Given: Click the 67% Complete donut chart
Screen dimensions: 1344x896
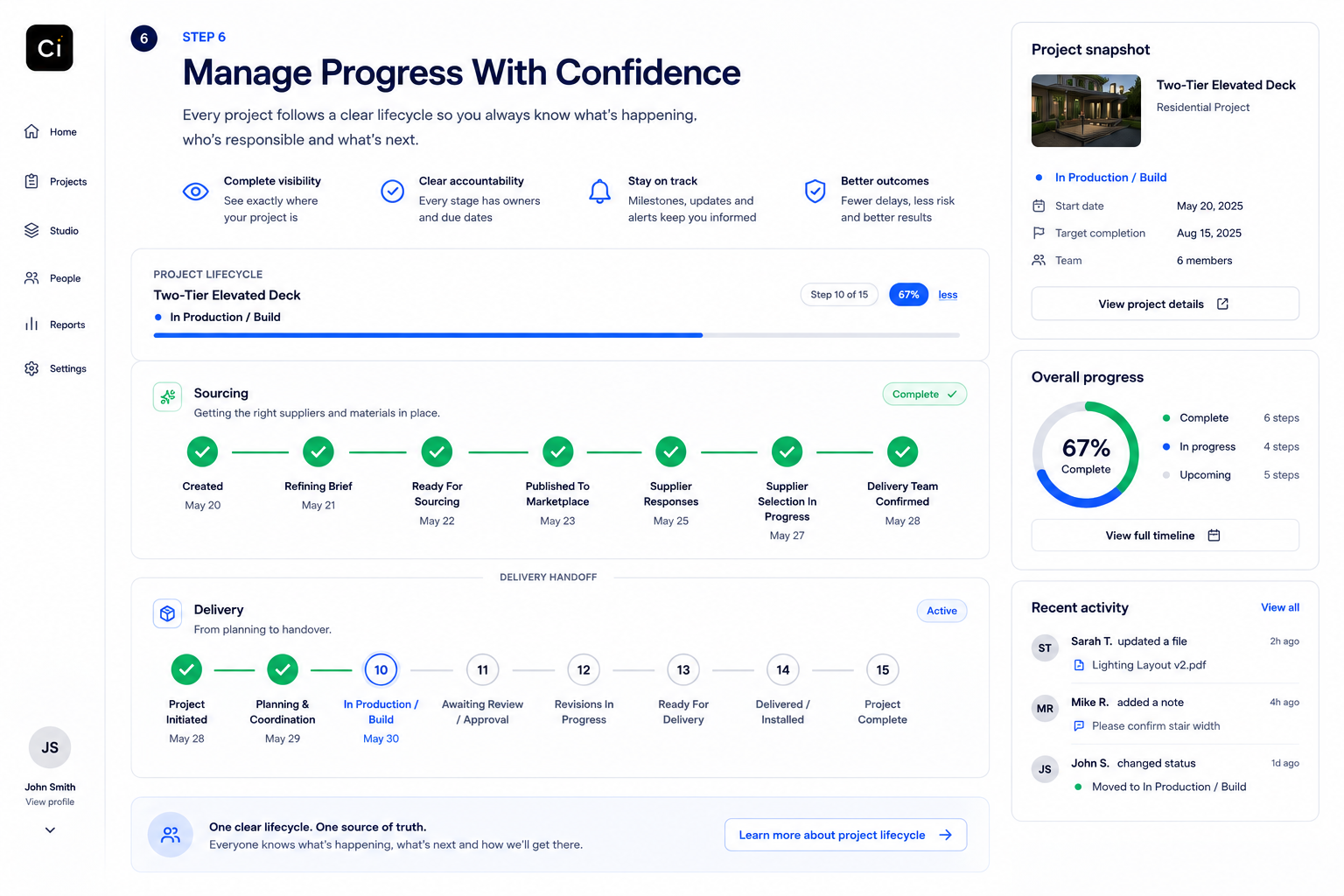Looking at the screenshot, I should (x=1086, y=454).
